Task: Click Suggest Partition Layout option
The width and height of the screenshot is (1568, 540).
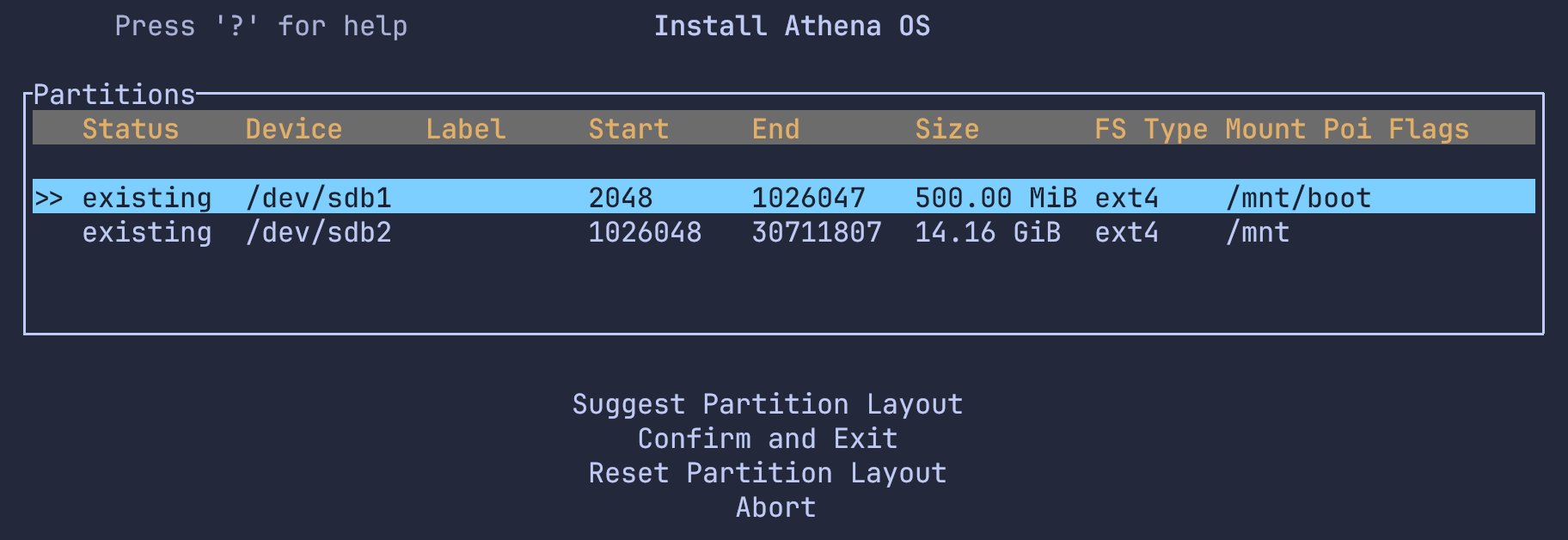Action: 767,404
